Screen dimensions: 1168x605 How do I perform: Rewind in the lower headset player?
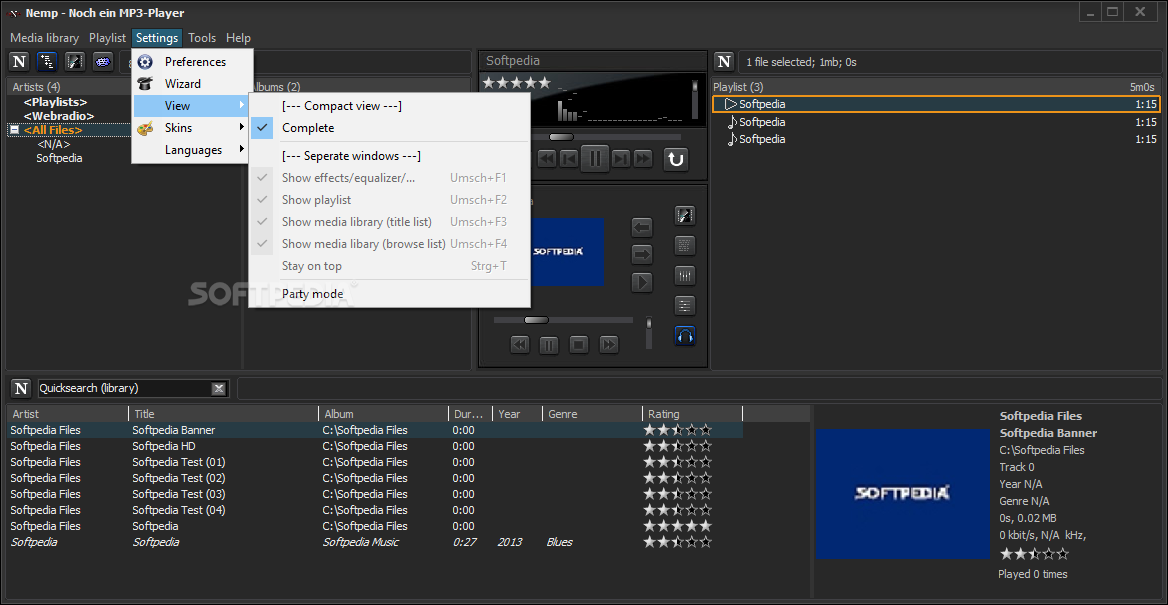coord(520,344)
